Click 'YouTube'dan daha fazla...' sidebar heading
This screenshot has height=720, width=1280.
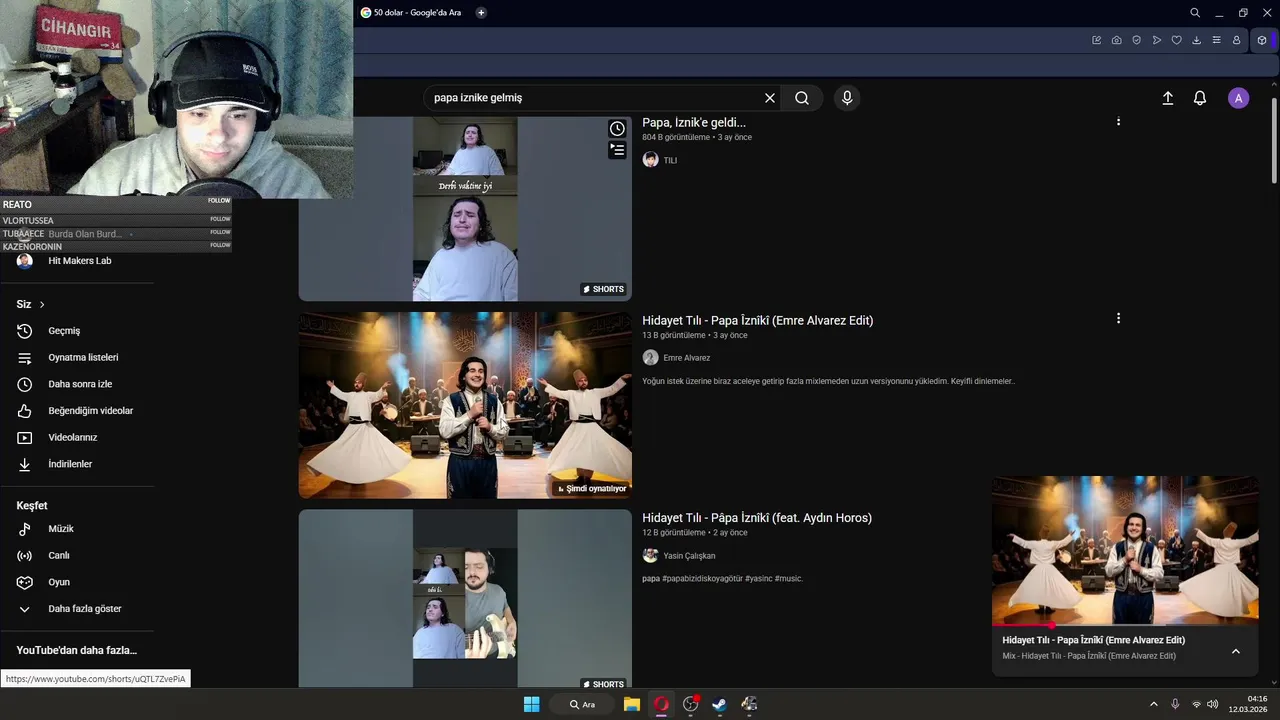tap(77, 650)
